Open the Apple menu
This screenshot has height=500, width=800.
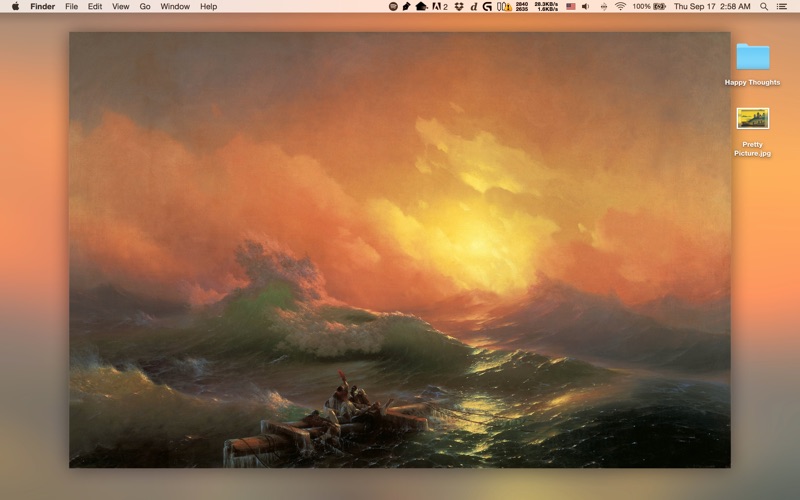15,6
